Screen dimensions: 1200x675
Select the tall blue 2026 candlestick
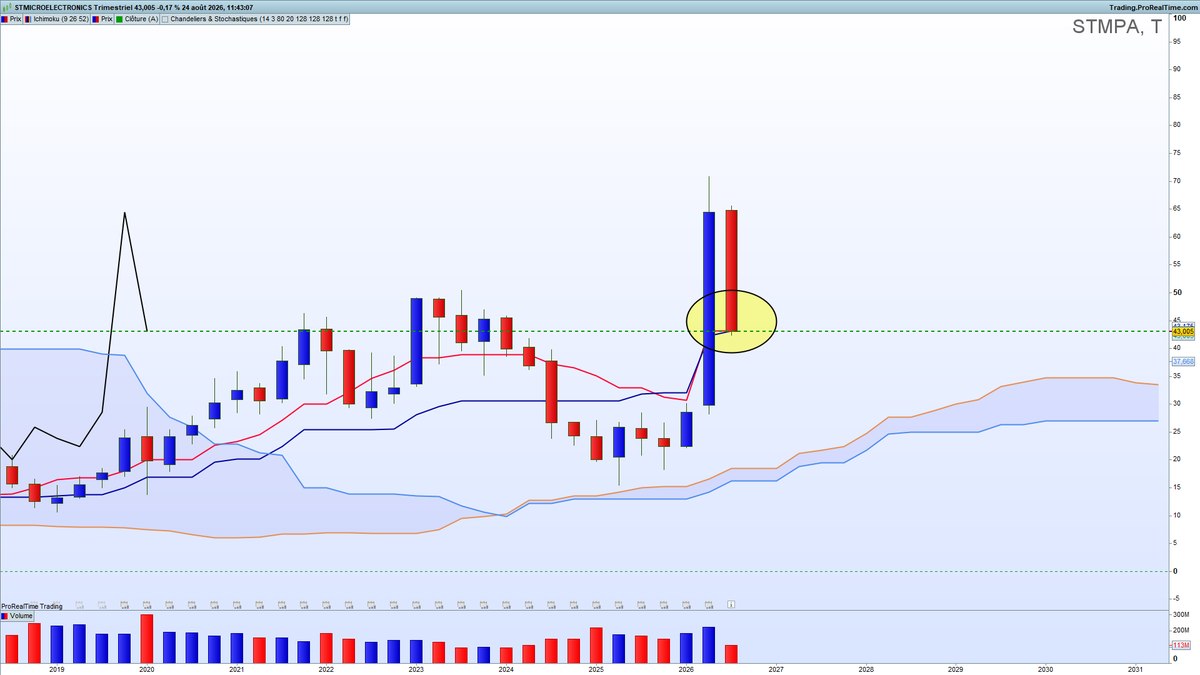(x=709, y=308)
